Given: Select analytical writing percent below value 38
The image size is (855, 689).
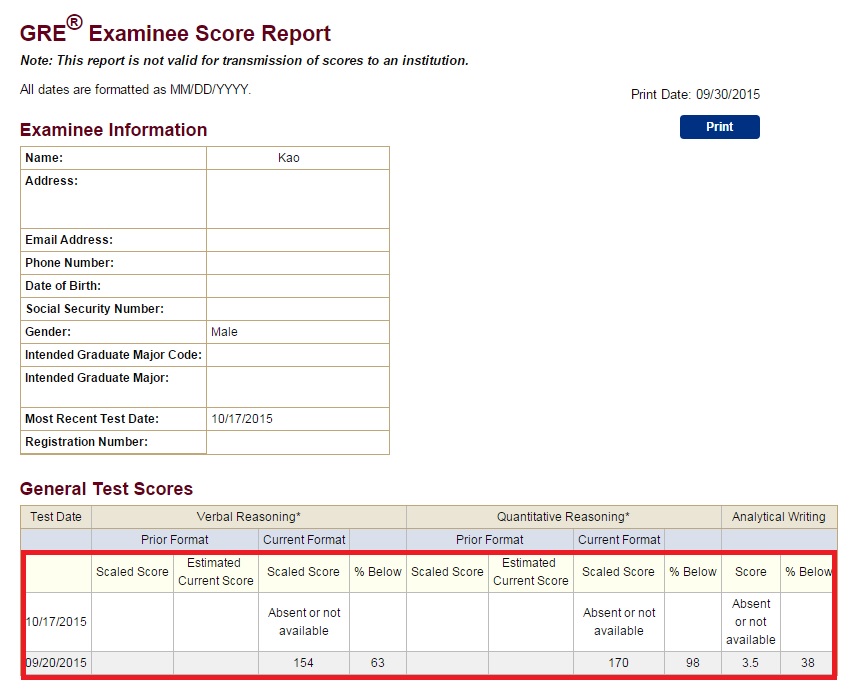Looking at the screenshot, I should point(808,663).
